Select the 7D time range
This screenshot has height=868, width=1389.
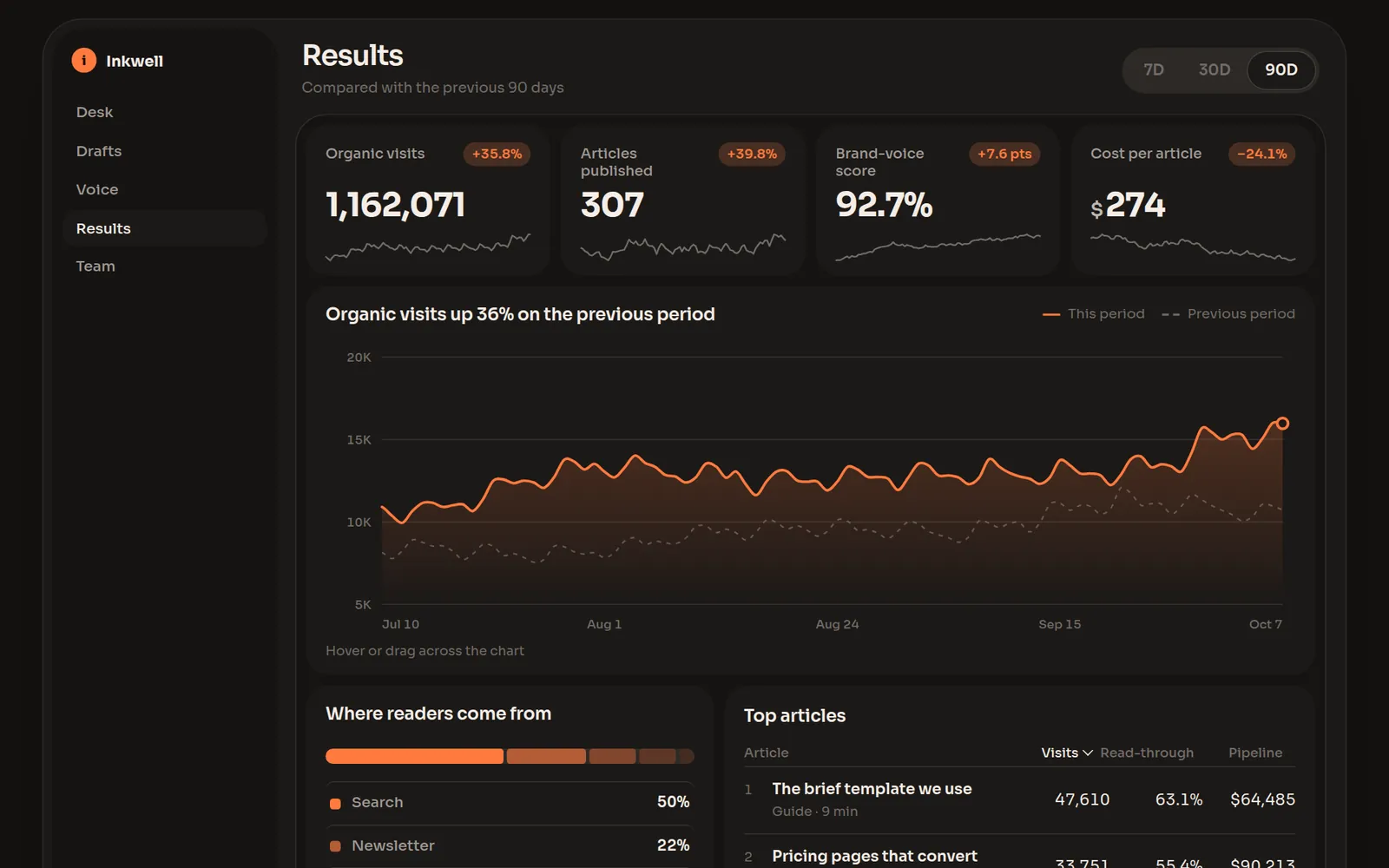click(x=1154, y=70)
